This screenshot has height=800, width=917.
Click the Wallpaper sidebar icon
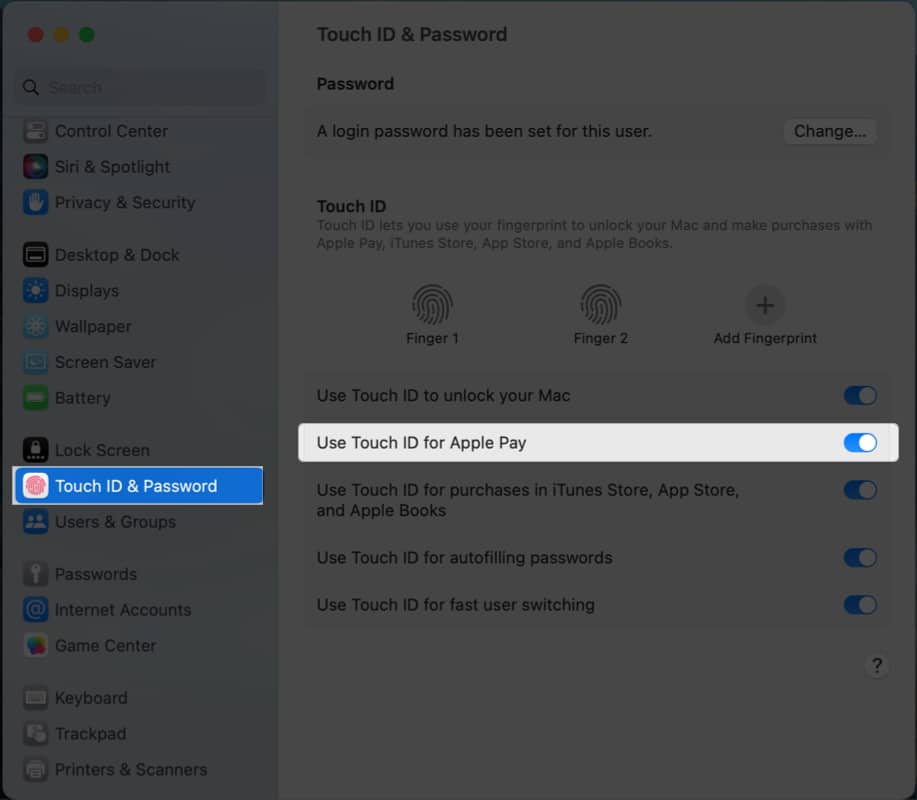pyautogui.click(x=36, y=326)
